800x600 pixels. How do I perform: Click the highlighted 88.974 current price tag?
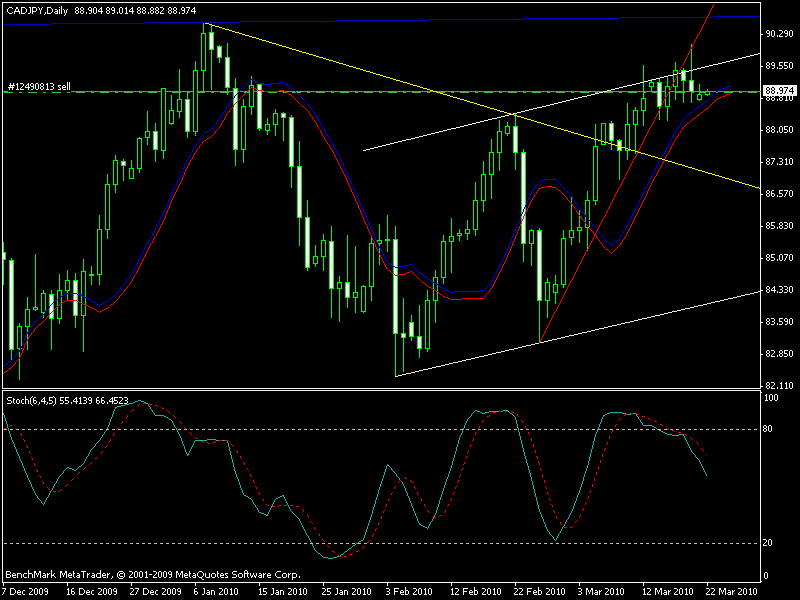coord(779,91)
